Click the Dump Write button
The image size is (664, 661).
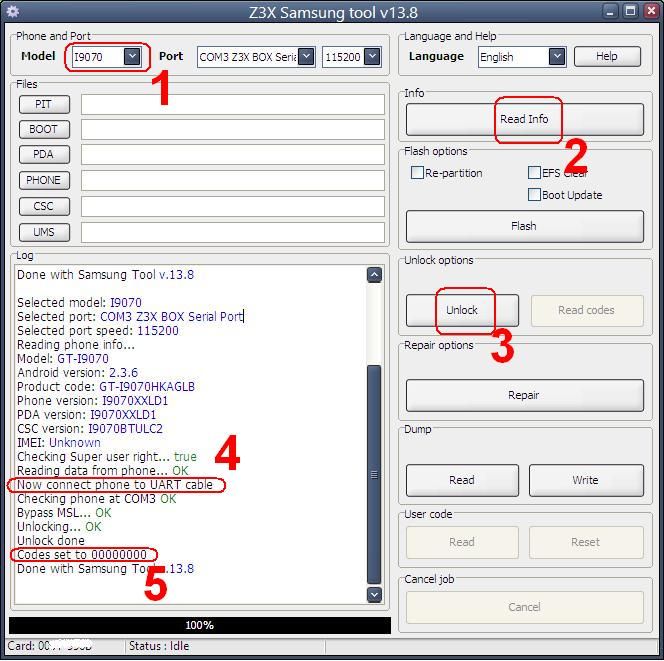(x=586, y=480)
